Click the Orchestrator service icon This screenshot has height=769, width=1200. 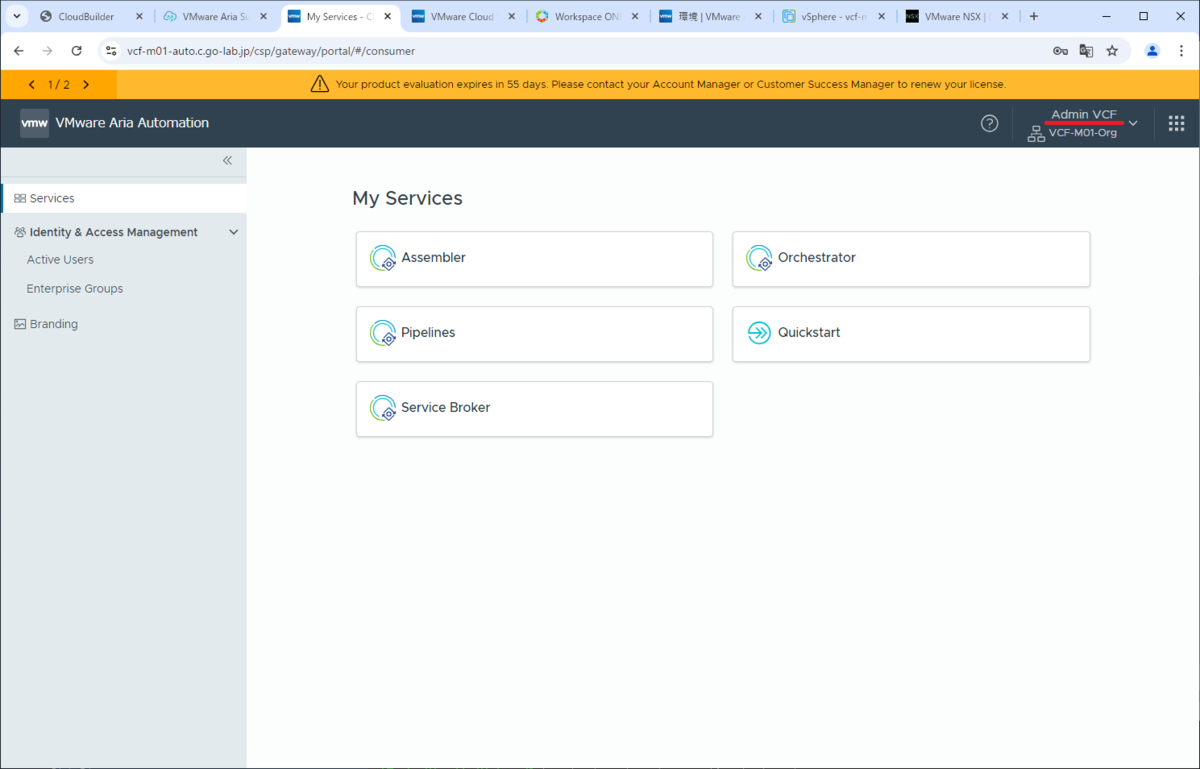(760, 258)
